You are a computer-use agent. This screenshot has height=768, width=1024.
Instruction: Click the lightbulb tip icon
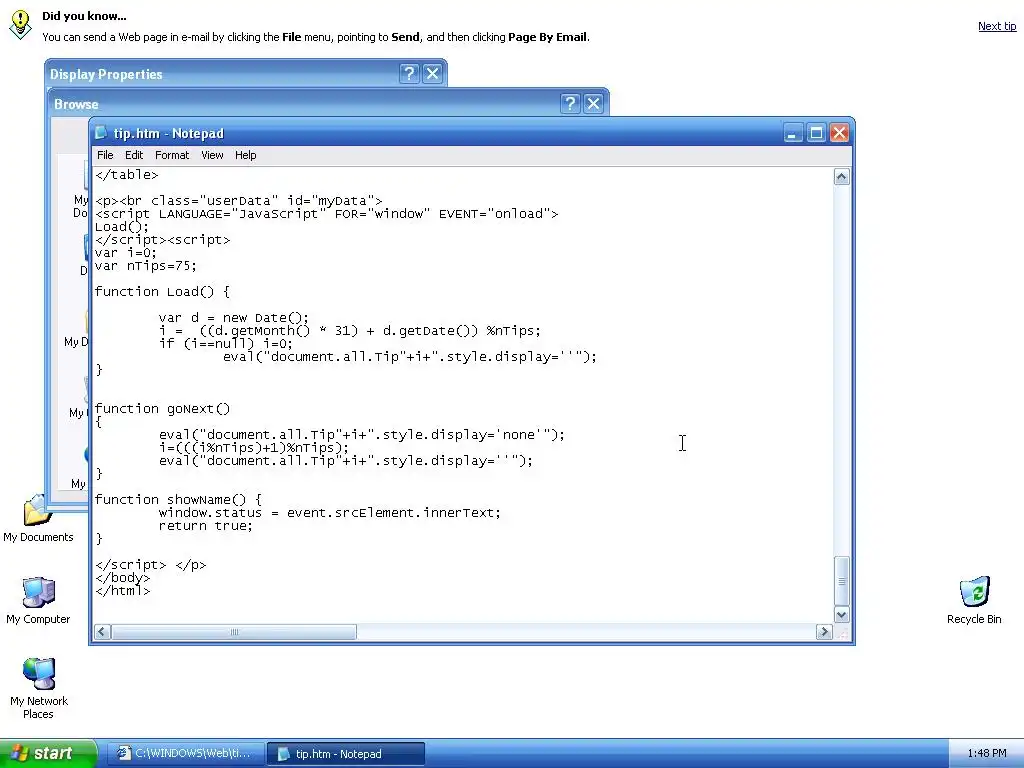click(20, 25)
